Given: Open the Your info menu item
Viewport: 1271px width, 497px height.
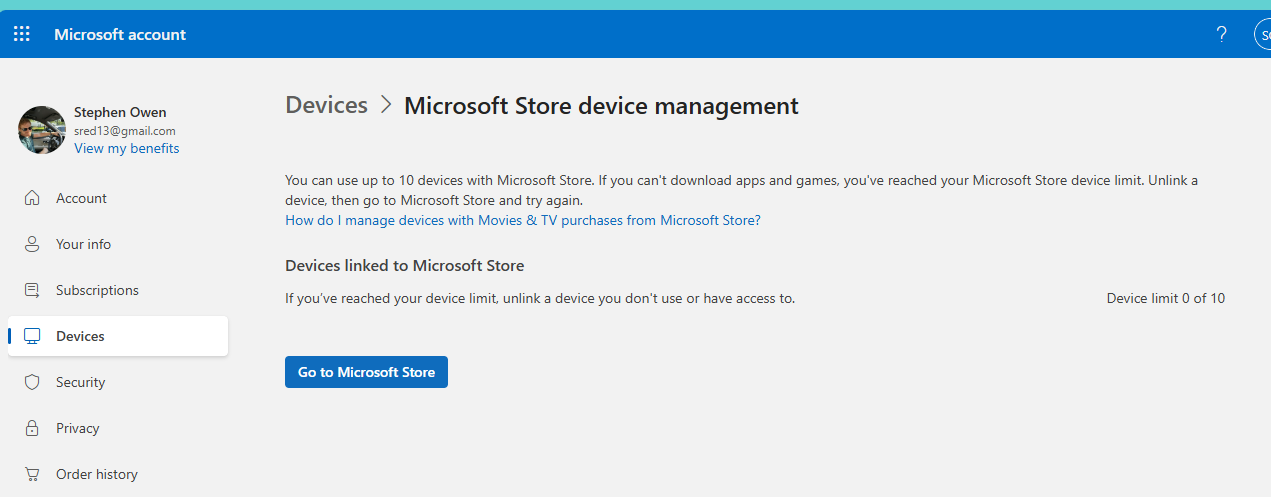Looking at the screenshot, I should point(118,244).
